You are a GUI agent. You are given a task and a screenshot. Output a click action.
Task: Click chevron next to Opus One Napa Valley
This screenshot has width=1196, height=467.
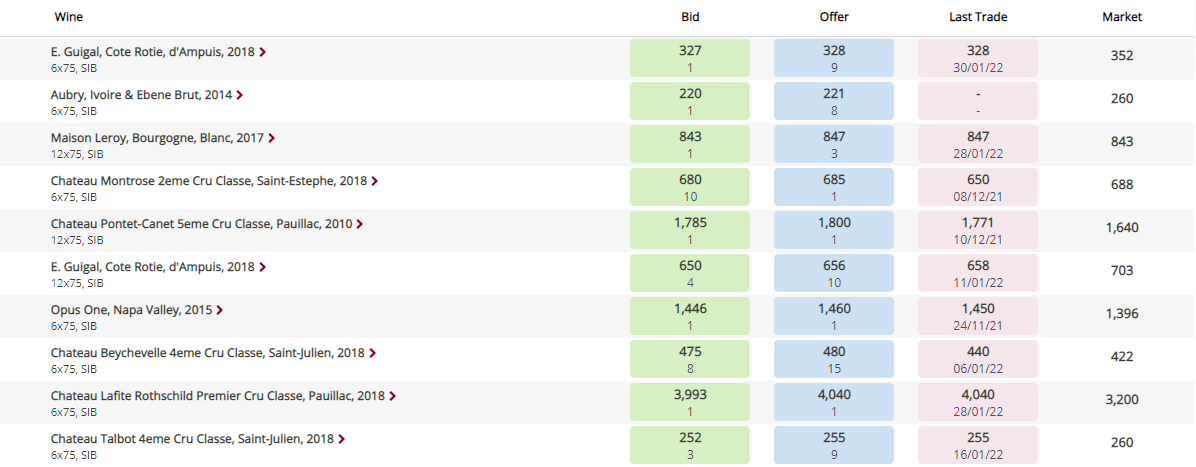pyautogui.click(x=220, y=311)
